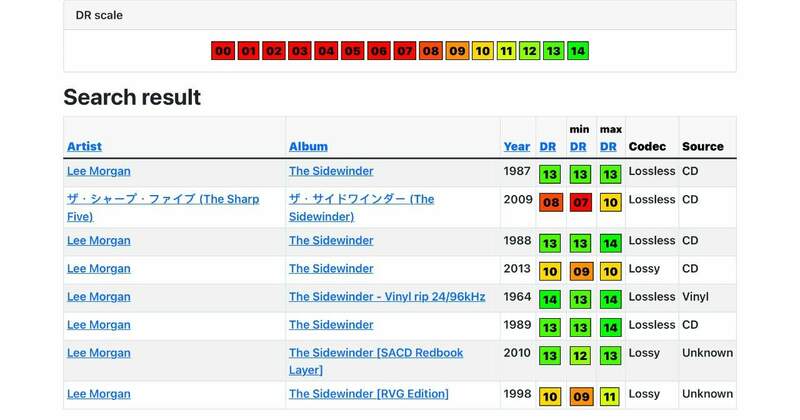Open The Sidewinder Vinyl rip 24/96kHz album

coord(388,297)
